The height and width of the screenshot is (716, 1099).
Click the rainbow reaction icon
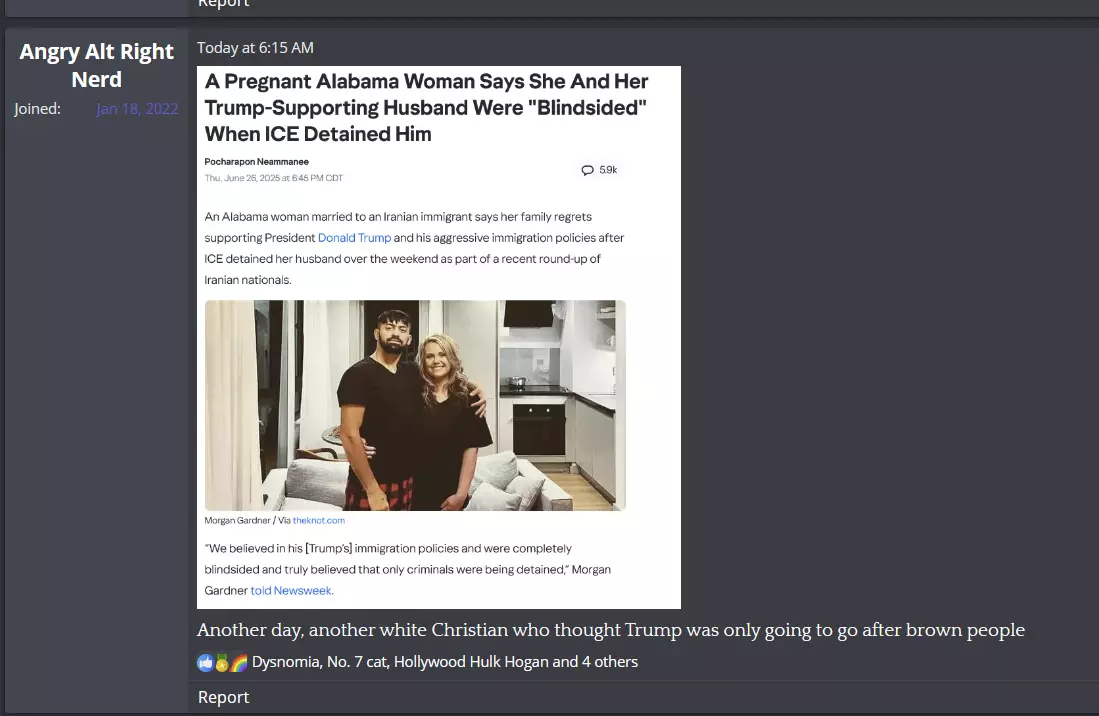[239, 662]
